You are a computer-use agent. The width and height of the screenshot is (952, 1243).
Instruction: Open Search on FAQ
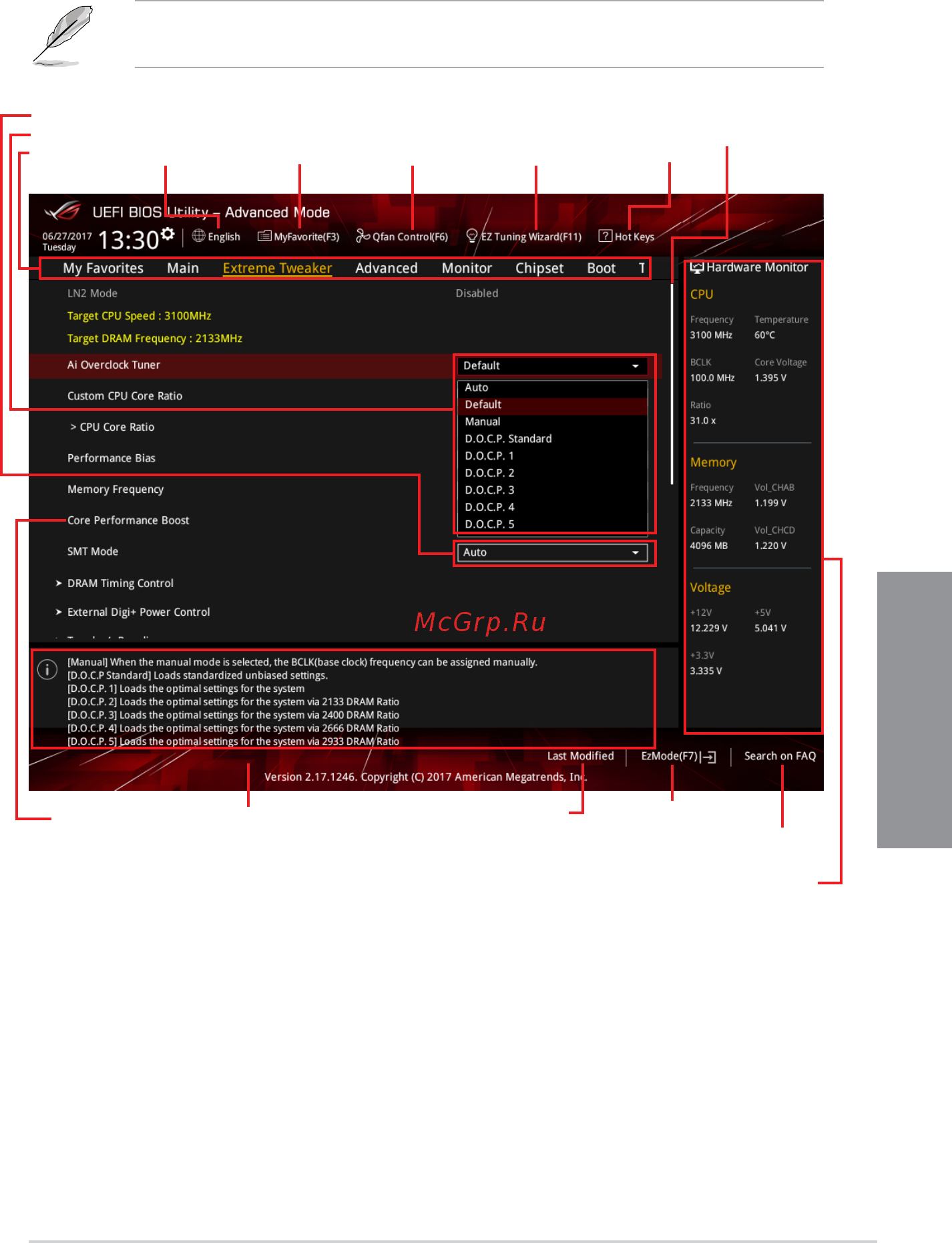click(780, 756)
